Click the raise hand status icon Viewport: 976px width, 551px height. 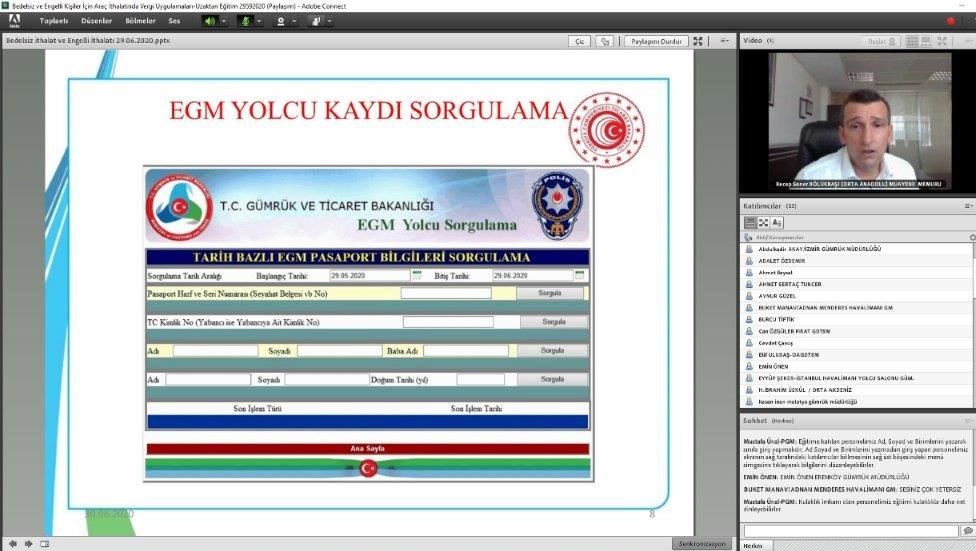pyautogui.click(x=316, y=20)
